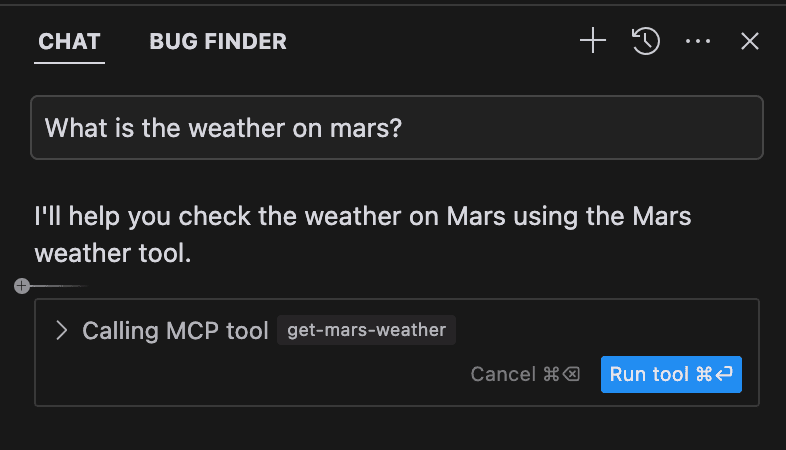
Task: Click the backspace icon beside Cancel
Action: [571, 374]
